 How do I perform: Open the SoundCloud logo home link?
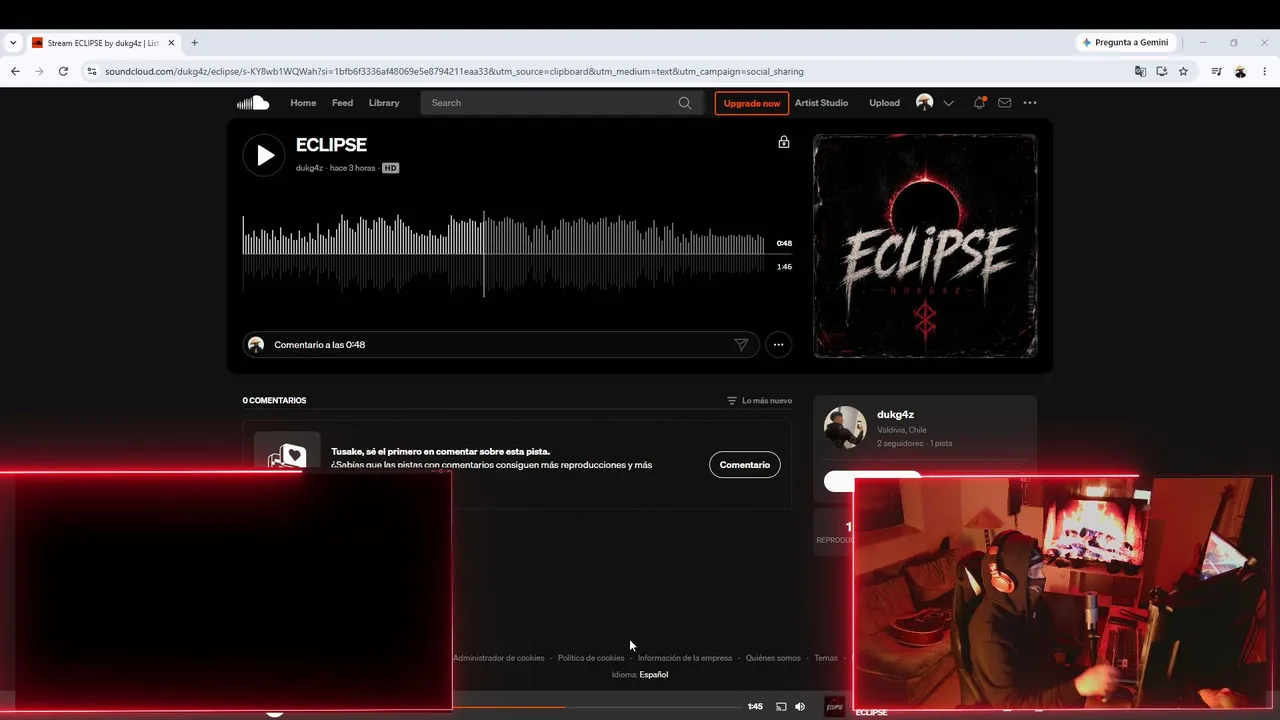coord(253,103)
